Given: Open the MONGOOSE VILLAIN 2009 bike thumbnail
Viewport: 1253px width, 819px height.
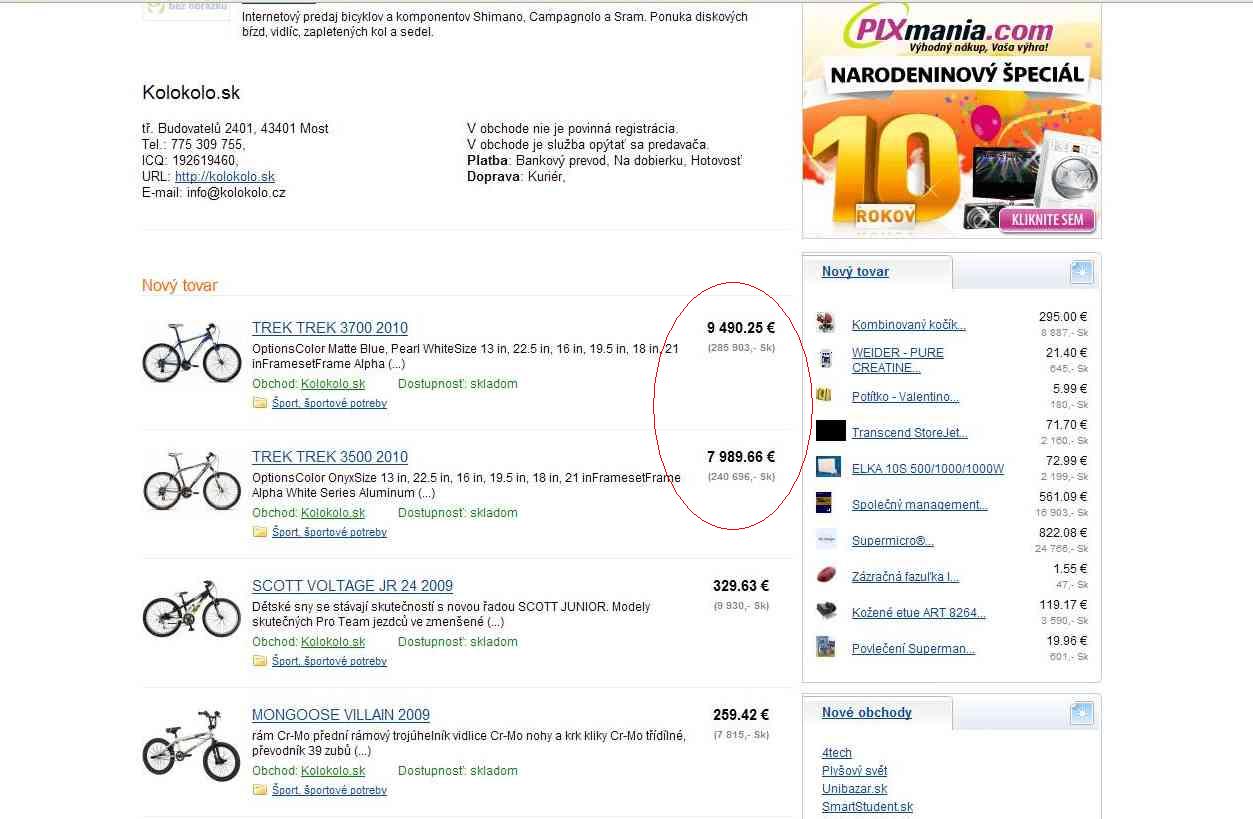Looking at the screenshot, I should [192, 744].
